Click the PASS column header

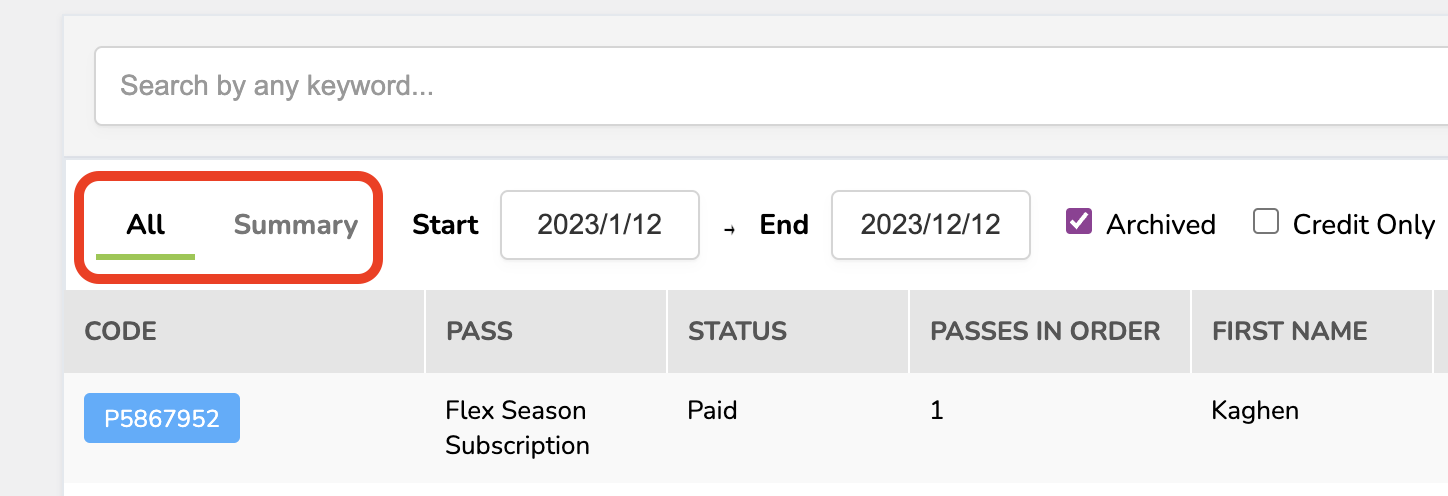pos(479,331)
